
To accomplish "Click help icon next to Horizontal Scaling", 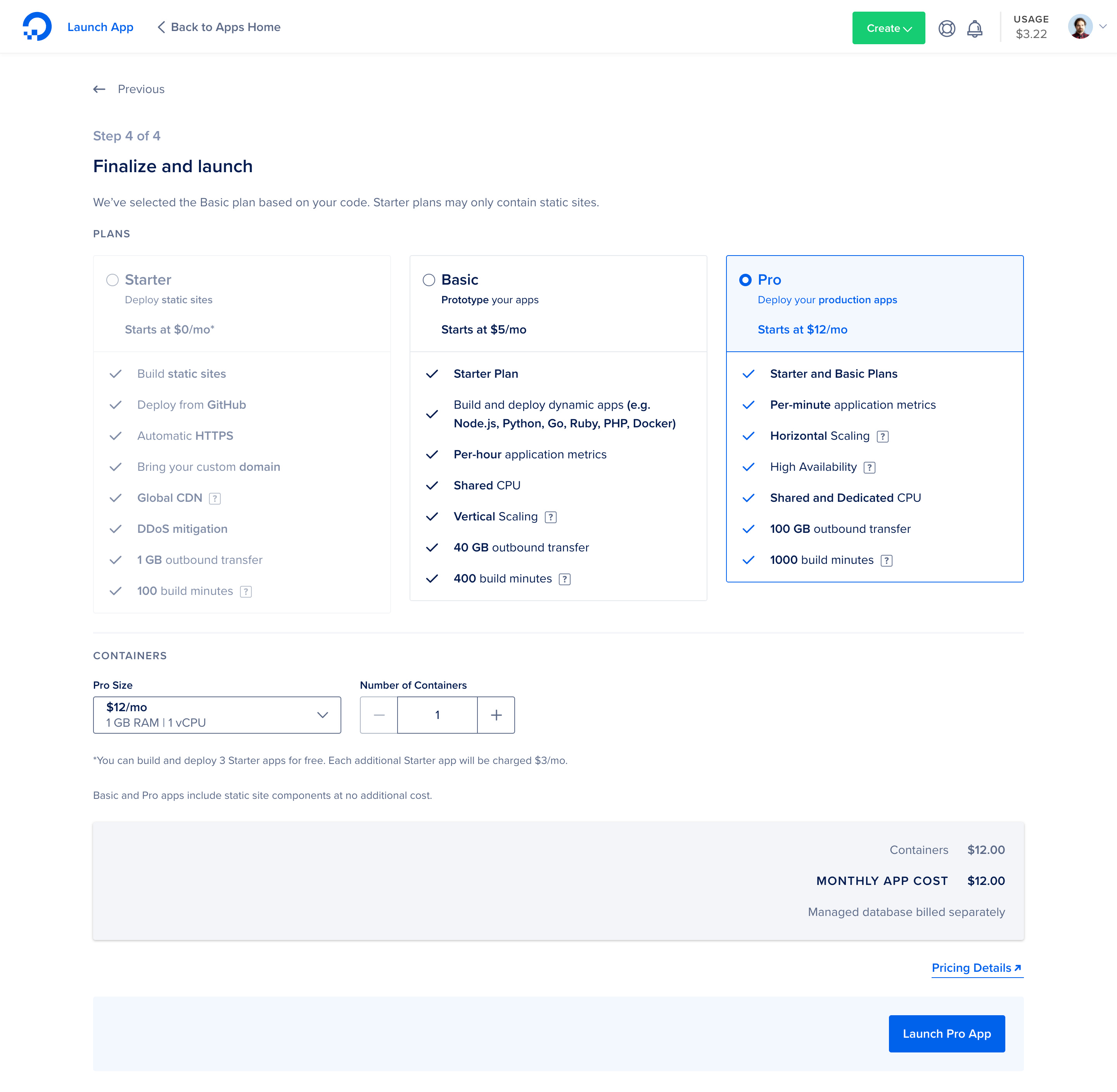I will (883, 437).
